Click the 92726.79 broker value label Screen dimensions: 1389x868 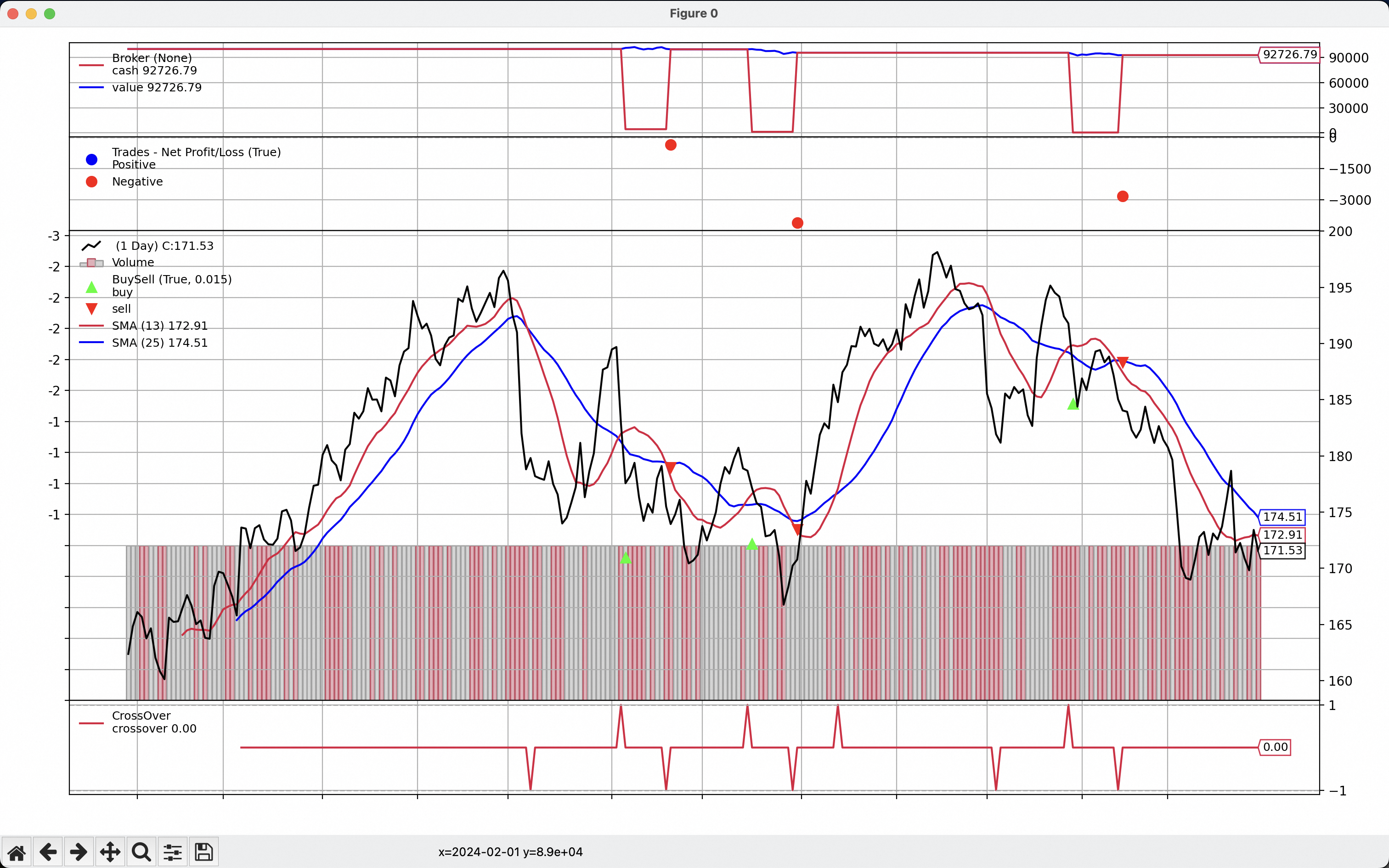pos(1289,55)
